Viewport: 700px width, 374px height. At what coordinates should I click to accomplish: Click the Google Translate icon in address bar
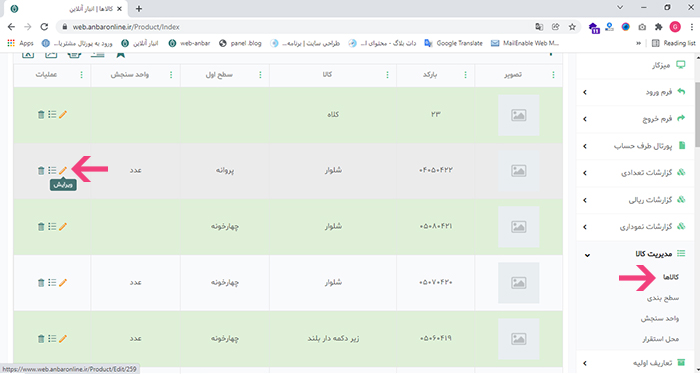539,27
